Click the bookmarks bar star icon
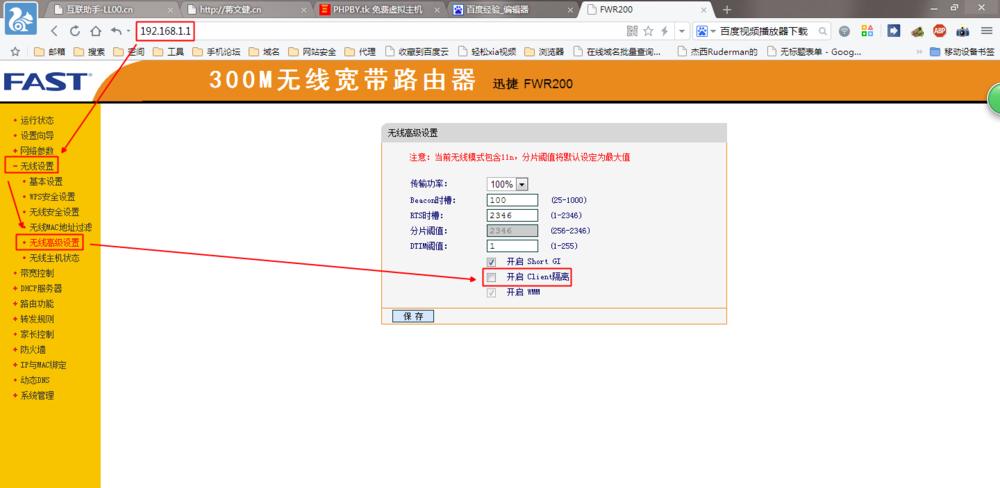Image resolution: width=1000 pixels, height=488 pixels. point(15,52)
